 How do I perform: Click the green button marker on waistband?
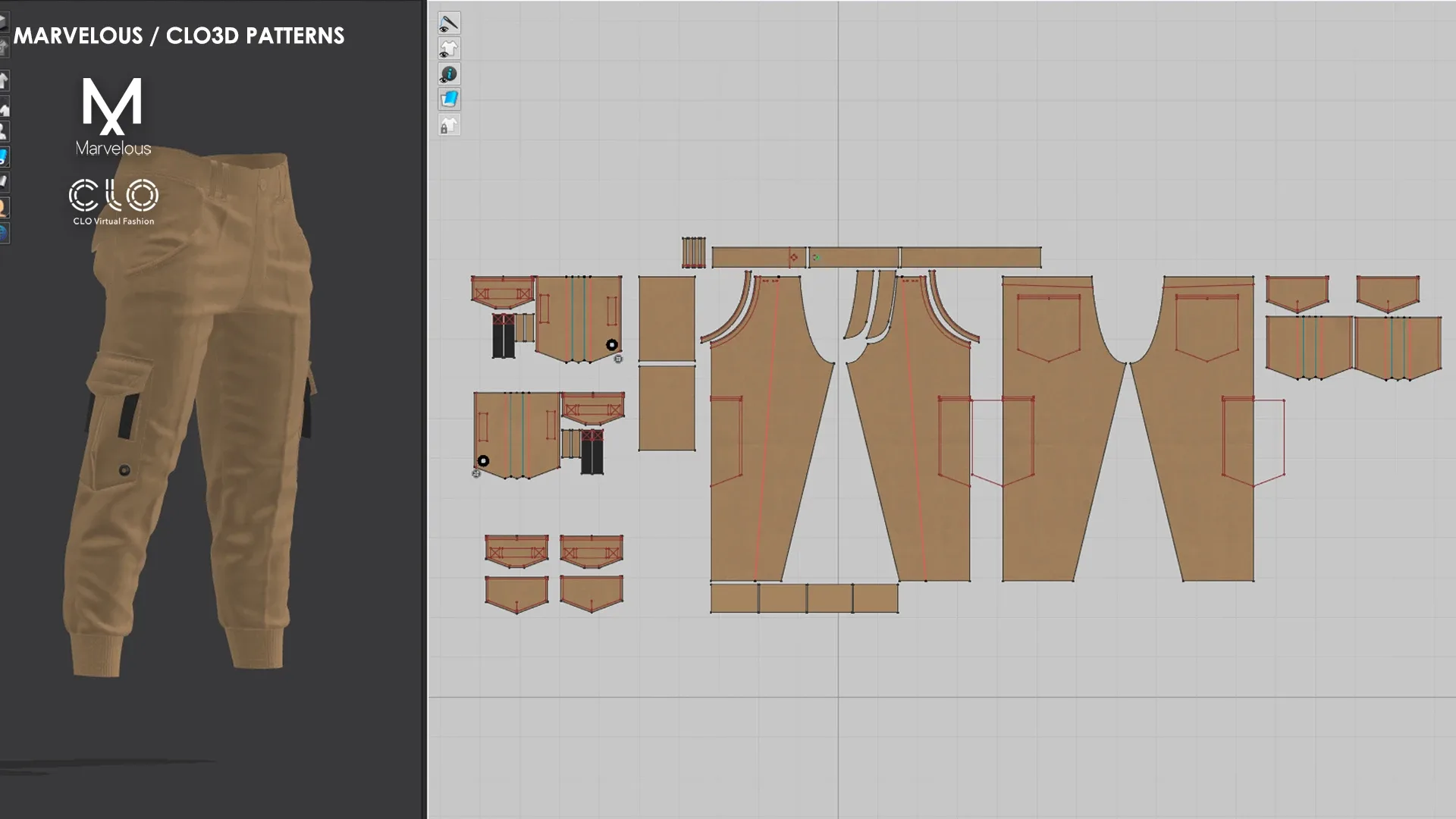(817, 258)
